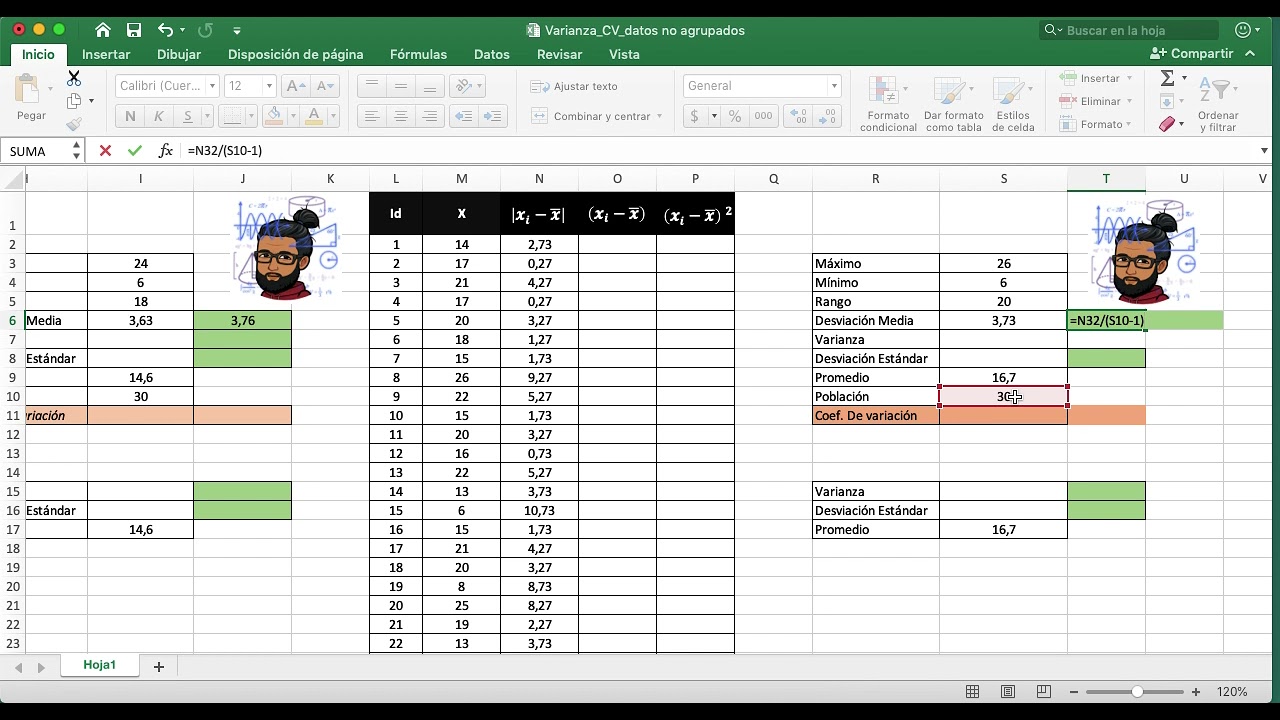Align text to bottom of cell
The height and width of the screenshot is (720, 1280).
(430, 86)
